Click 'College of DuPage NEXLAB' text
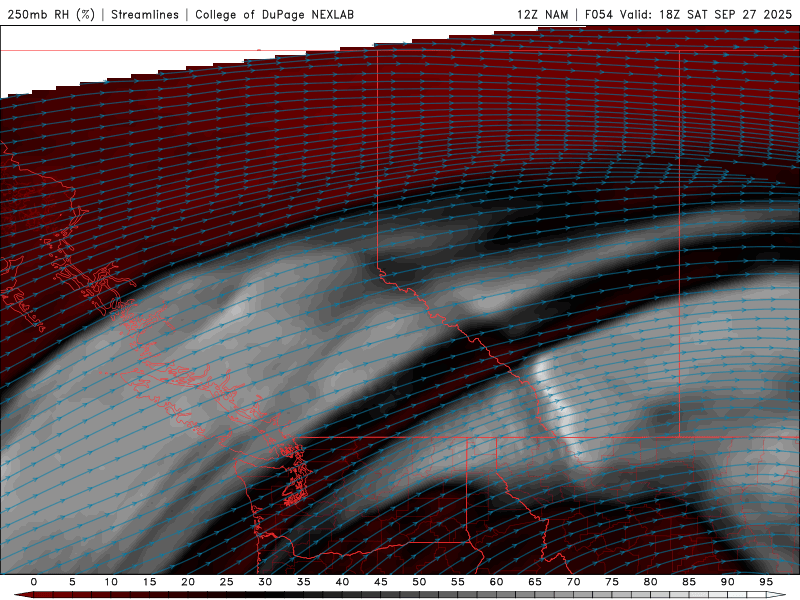This screenshot has width=800, height=600. [274, 14]
